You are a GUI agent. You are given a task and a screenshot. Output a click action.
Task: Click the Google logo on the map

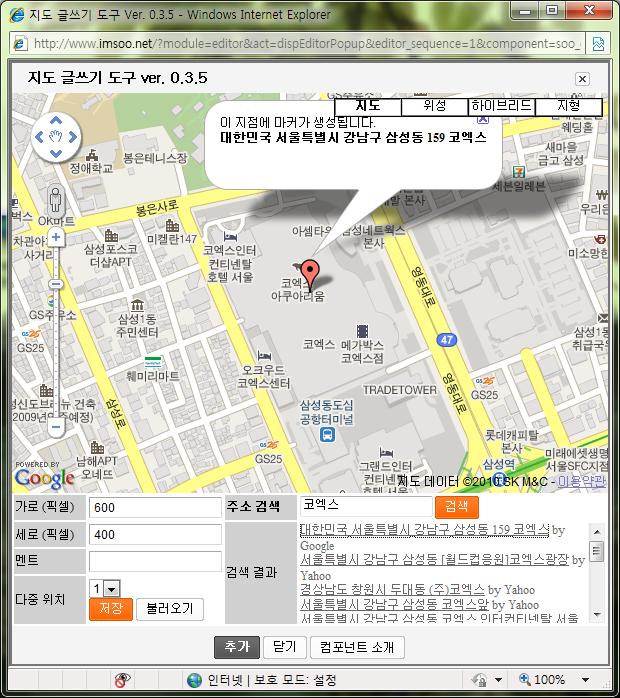(x=45, y=479)
